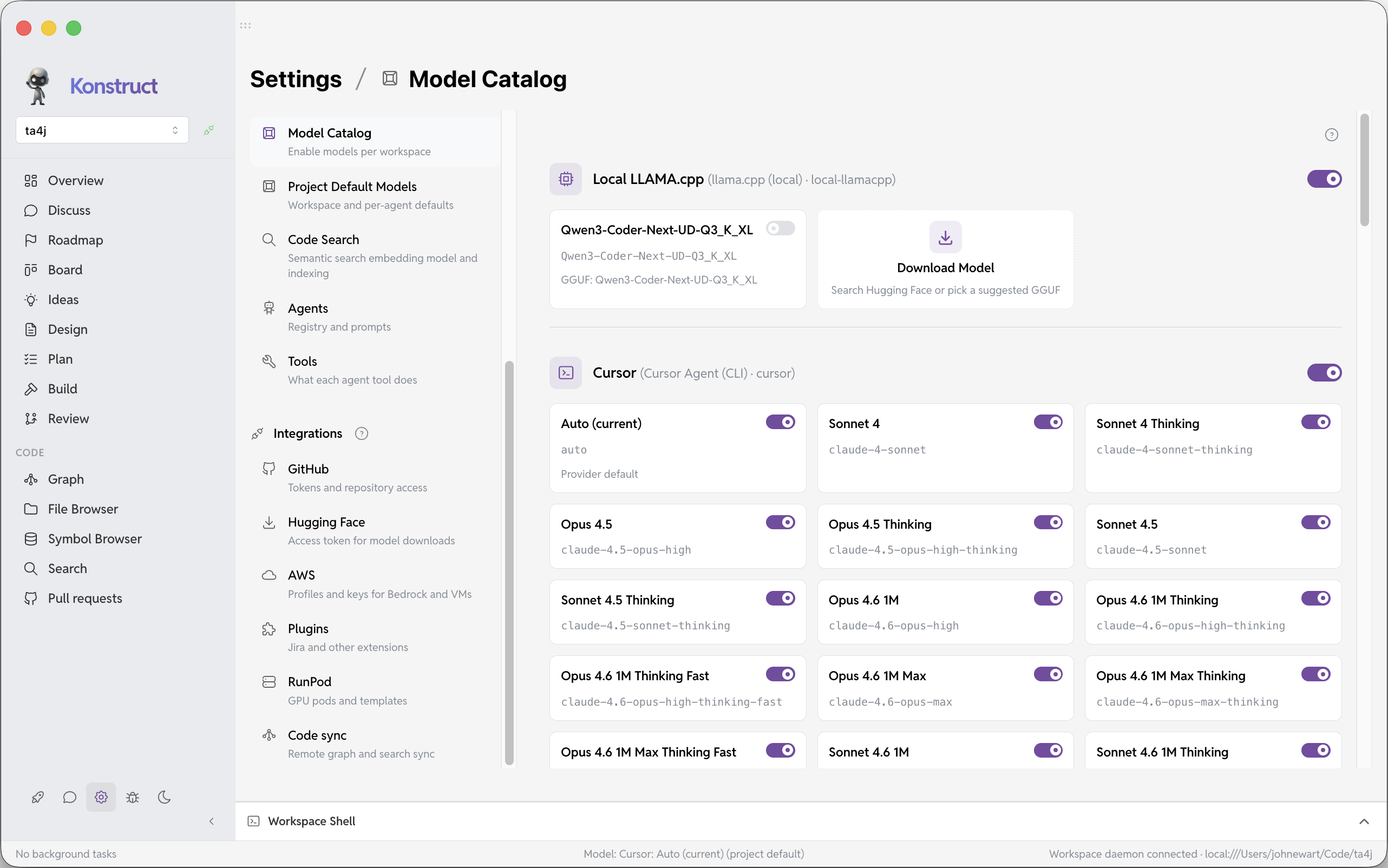Disable the Opus 4.5 model toggle
The image size is (1388, 868).
click(x=781, y=522)
